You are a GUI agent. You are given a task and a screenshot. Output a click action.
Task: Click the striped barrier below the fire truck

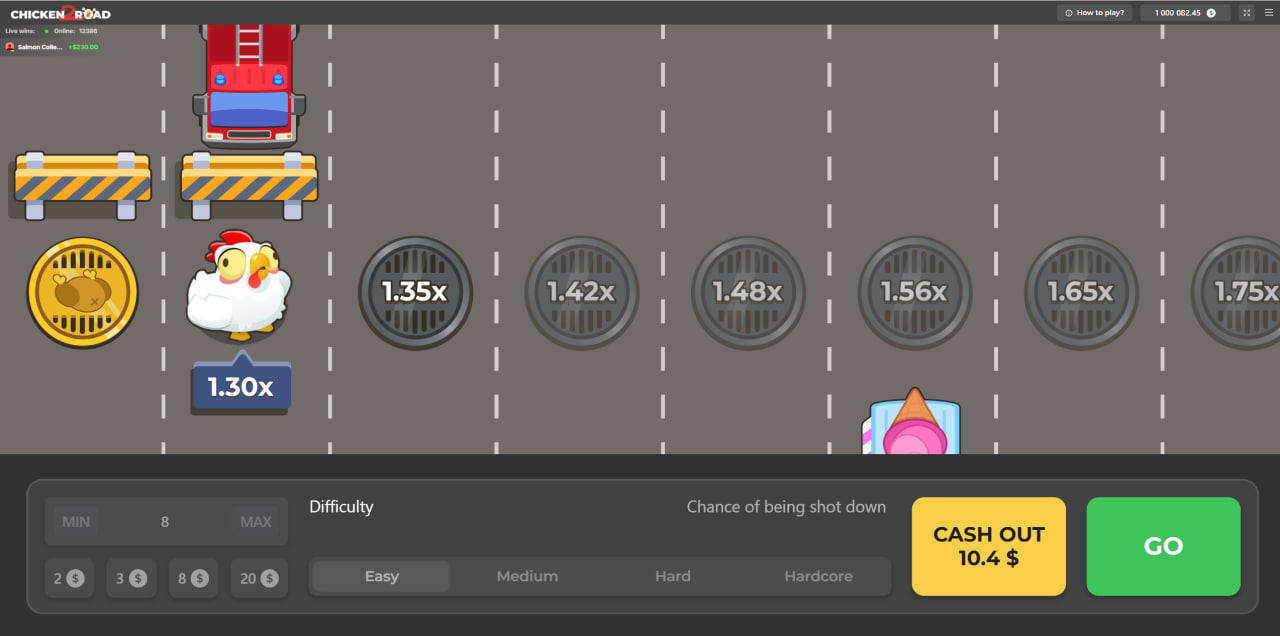pyautogui.click(x=249, y=186)
